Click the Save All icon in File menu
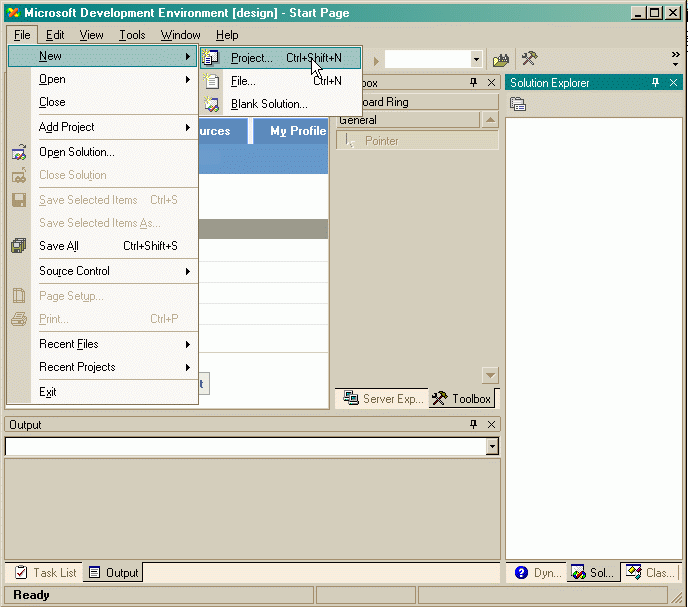The width and height of the screenshot is (688, 607). pyautogui.click(x=19, y=245)
